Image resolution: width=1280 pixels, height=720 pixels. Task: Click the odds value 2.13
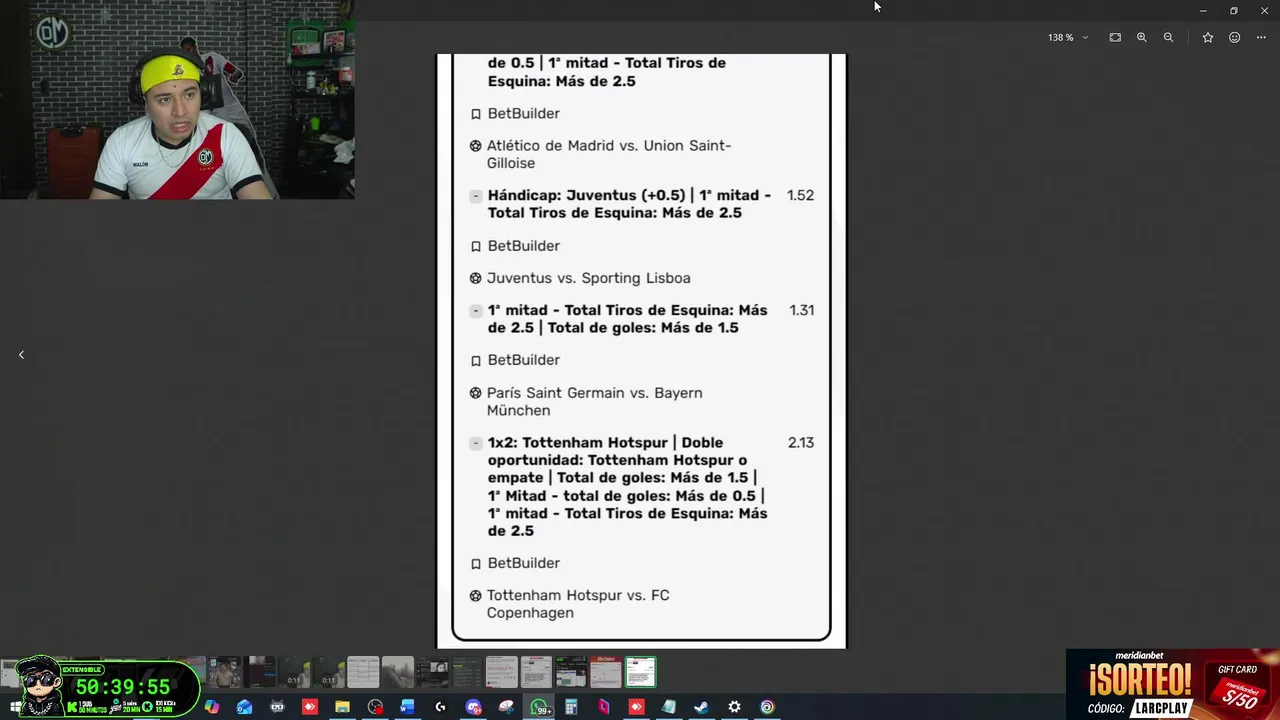[801, 442]
